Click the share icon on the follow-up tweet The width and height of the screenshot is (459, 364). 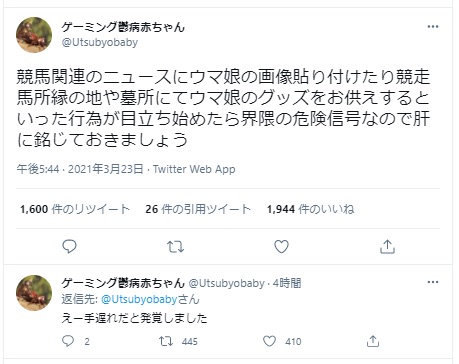(x=373, y=341)
